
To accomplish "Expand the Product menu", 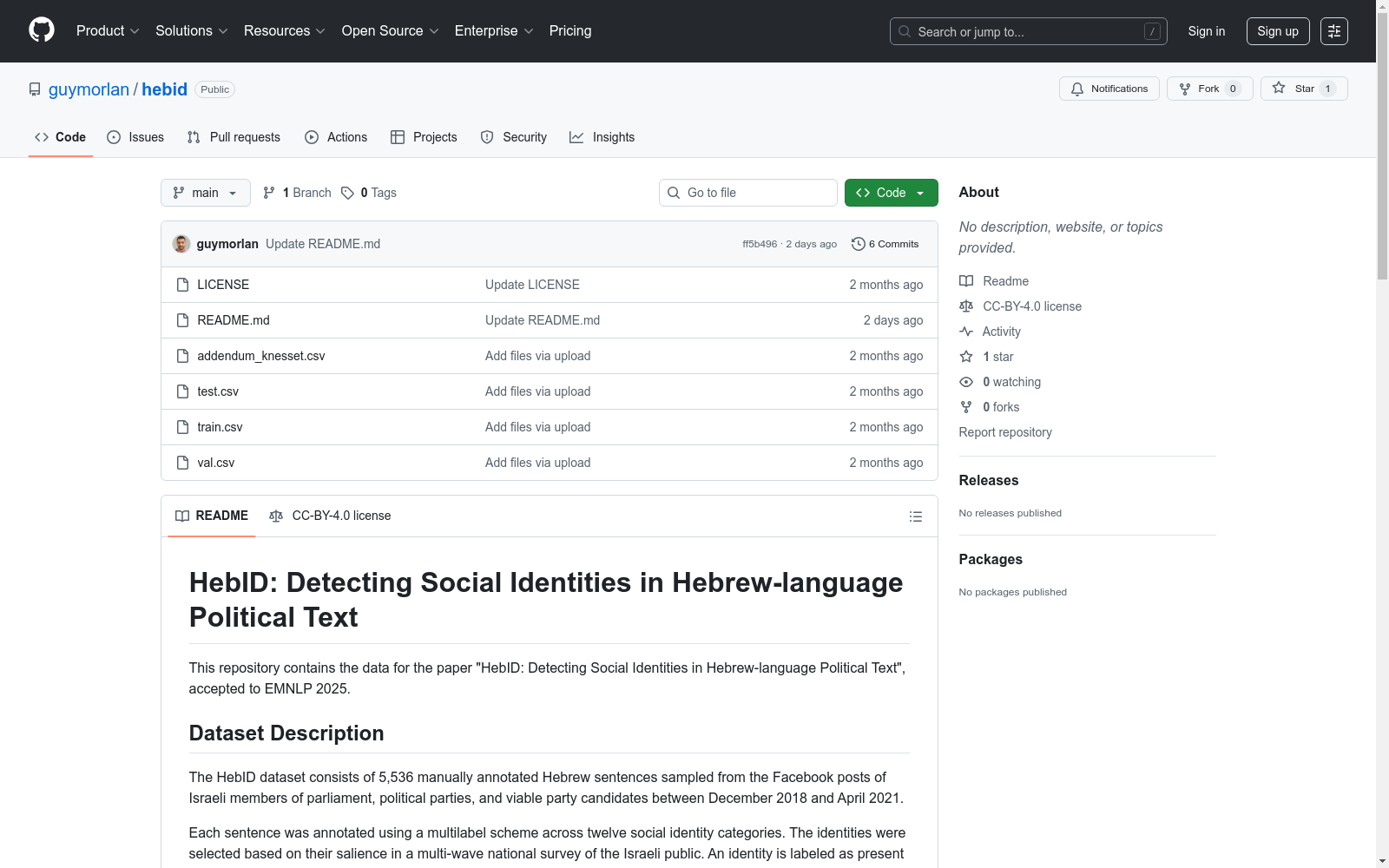I will (x=108, y=30).
